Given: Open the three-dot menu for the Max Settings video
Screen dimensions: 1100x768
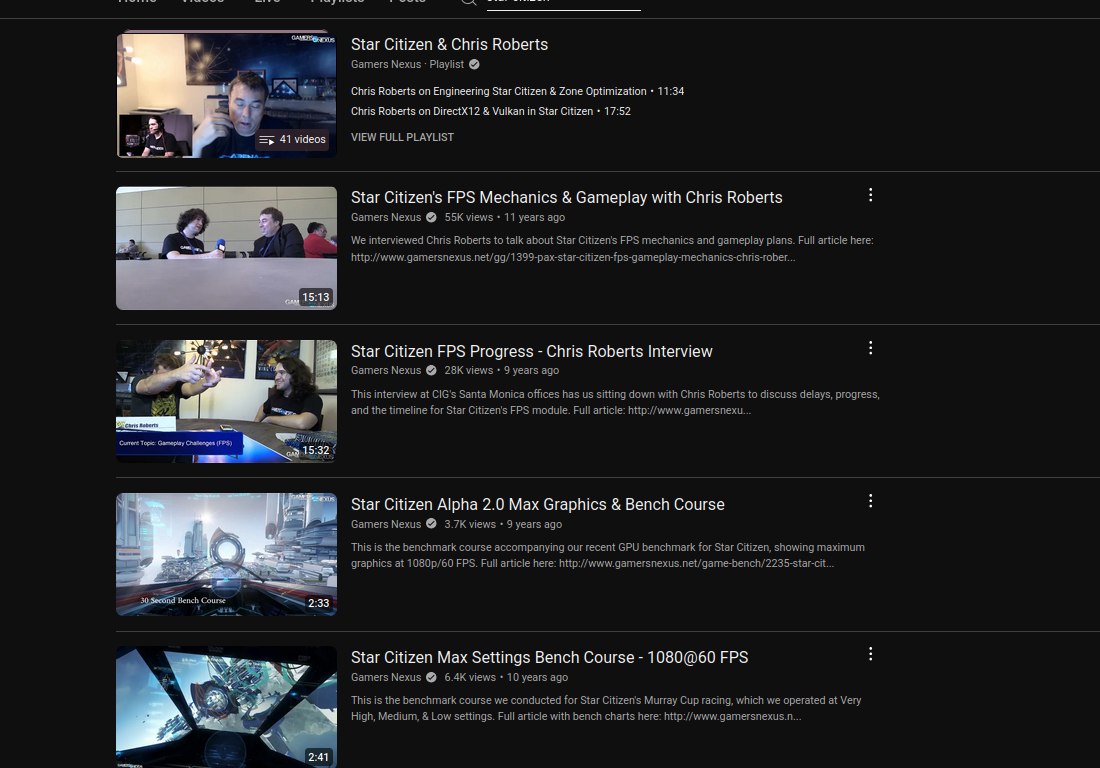Looking at the screenshot, I should 871,654.
